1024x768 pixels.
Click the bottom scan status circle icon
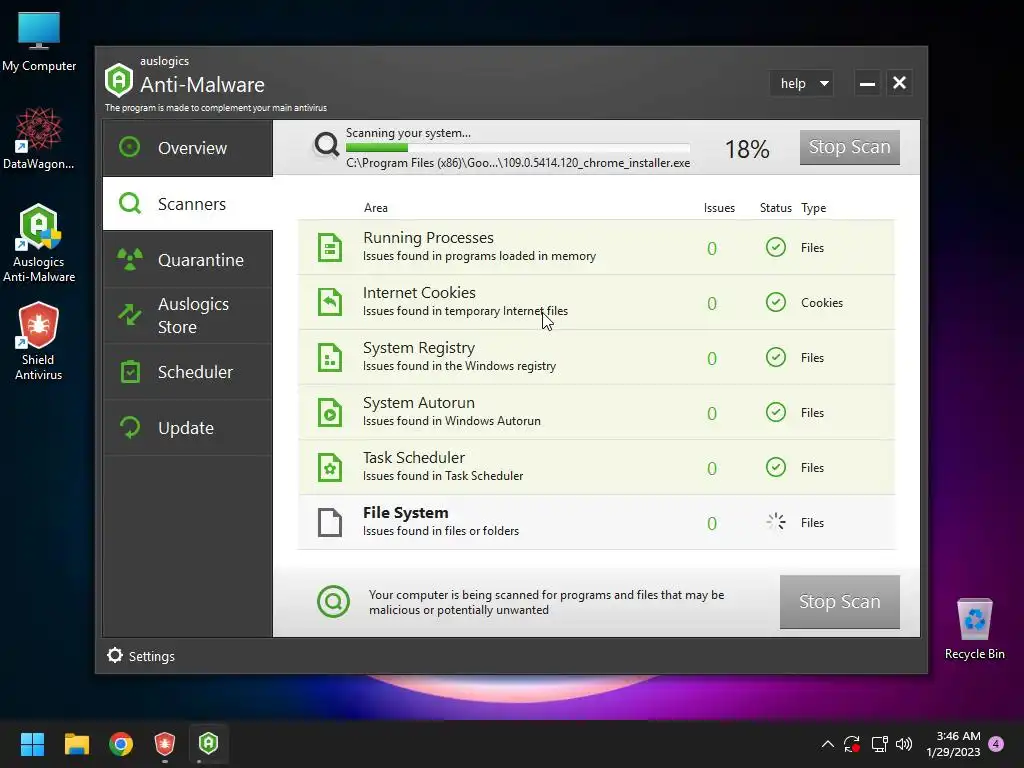coord(333,601)
